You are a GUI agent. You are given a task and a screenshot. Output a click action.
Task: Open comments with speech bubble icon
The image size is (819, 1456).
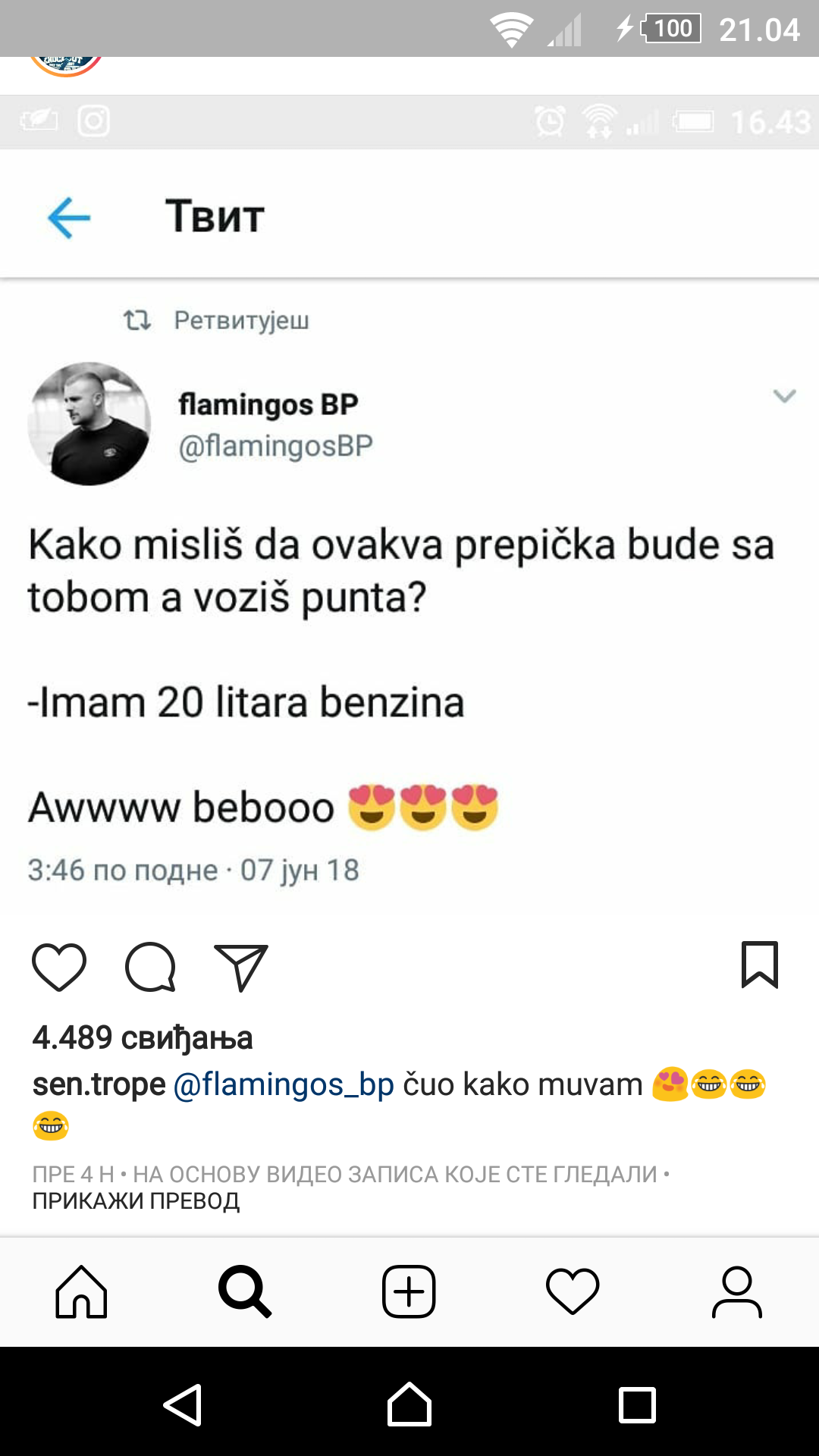(x=150, y=967)
